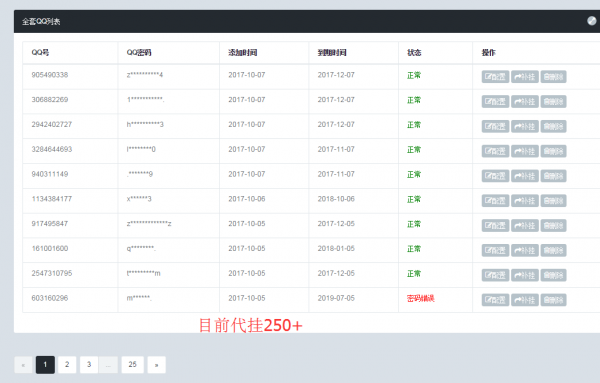Click 补挂 button for QQ 940311149
Viewport: 600px width, 383px height.
click(x=525, y=176)
